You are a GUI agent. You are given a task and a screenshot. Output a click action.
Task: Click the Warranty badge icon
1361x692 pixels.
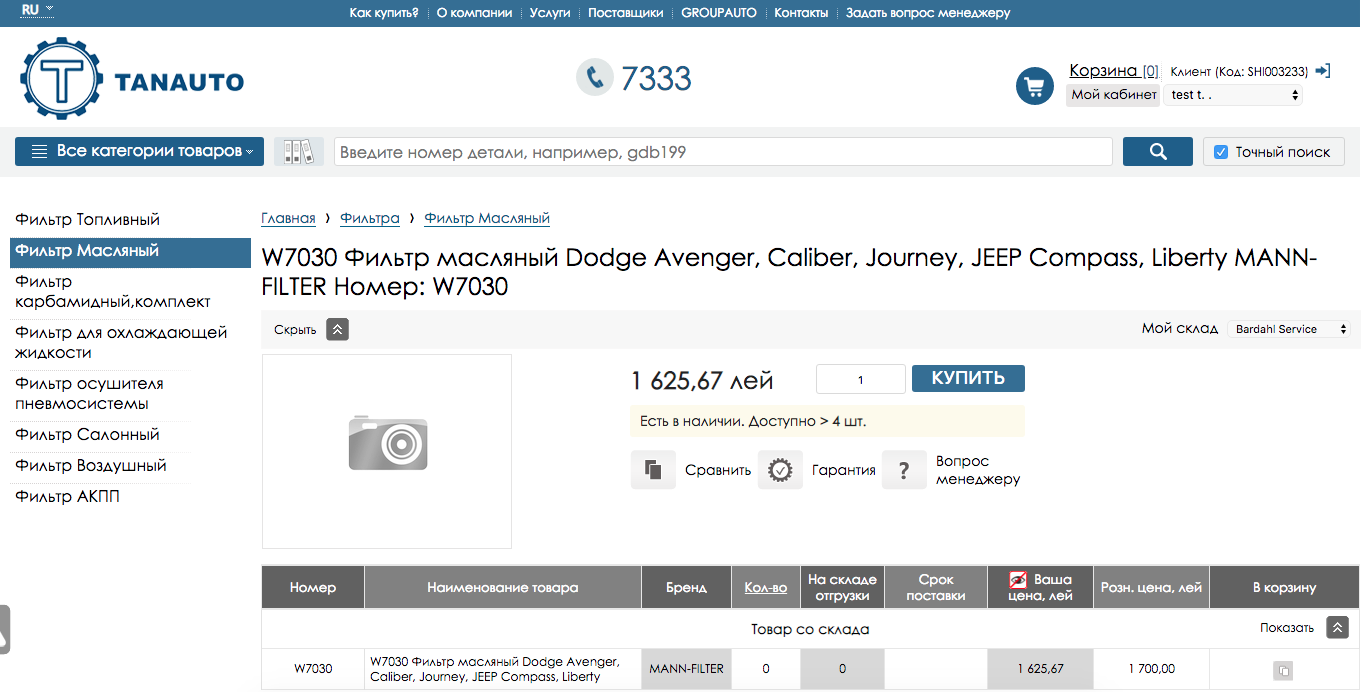[x=780, y=470]
